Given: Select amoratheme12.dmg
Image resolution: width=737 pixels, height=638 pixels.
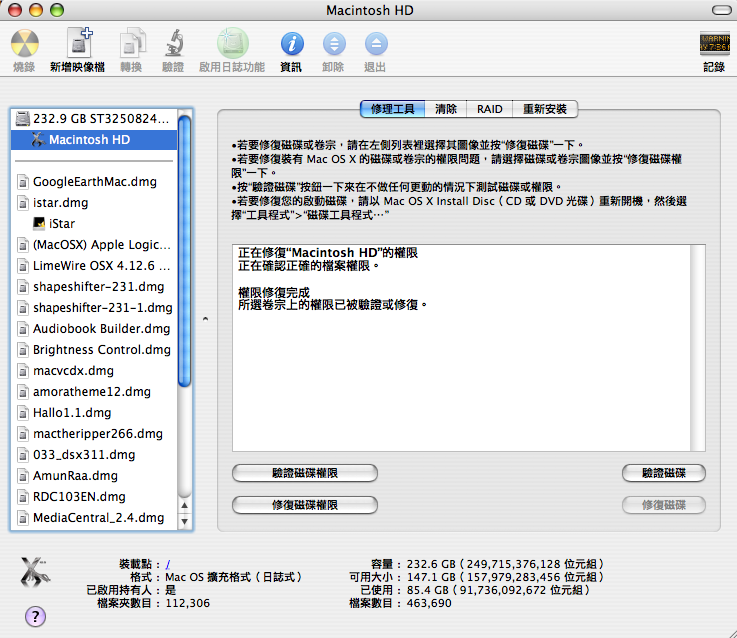Looking at the screenshot, I should 94,392.
